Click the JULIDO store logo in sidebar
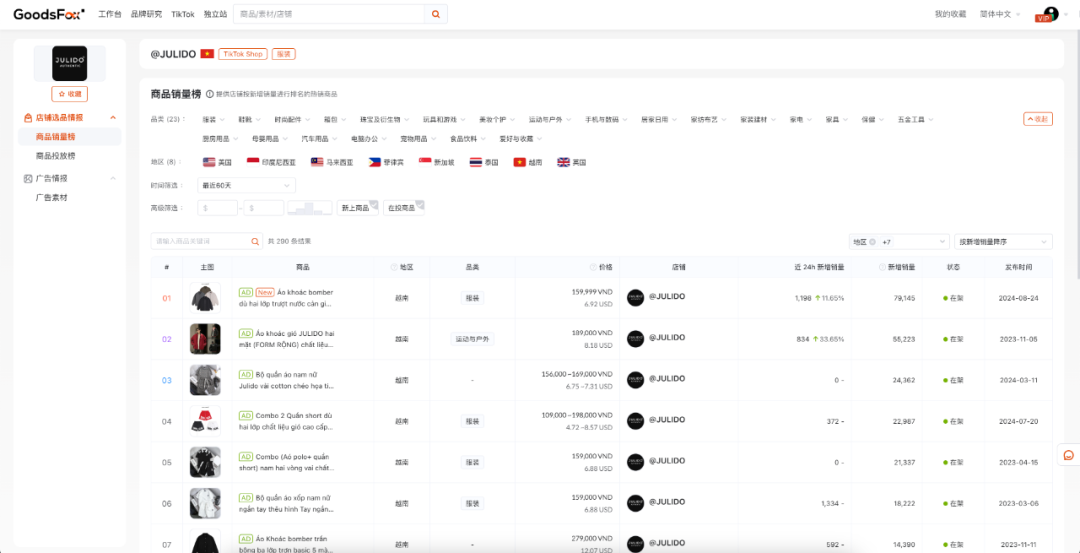1080x553 pixels. (70, 63)
